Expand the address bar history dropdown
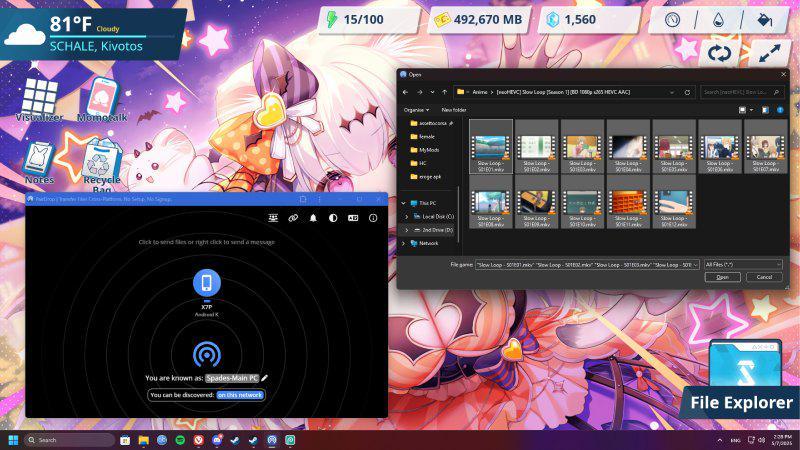This screenshot has height=450, width=800. [672, 92]
